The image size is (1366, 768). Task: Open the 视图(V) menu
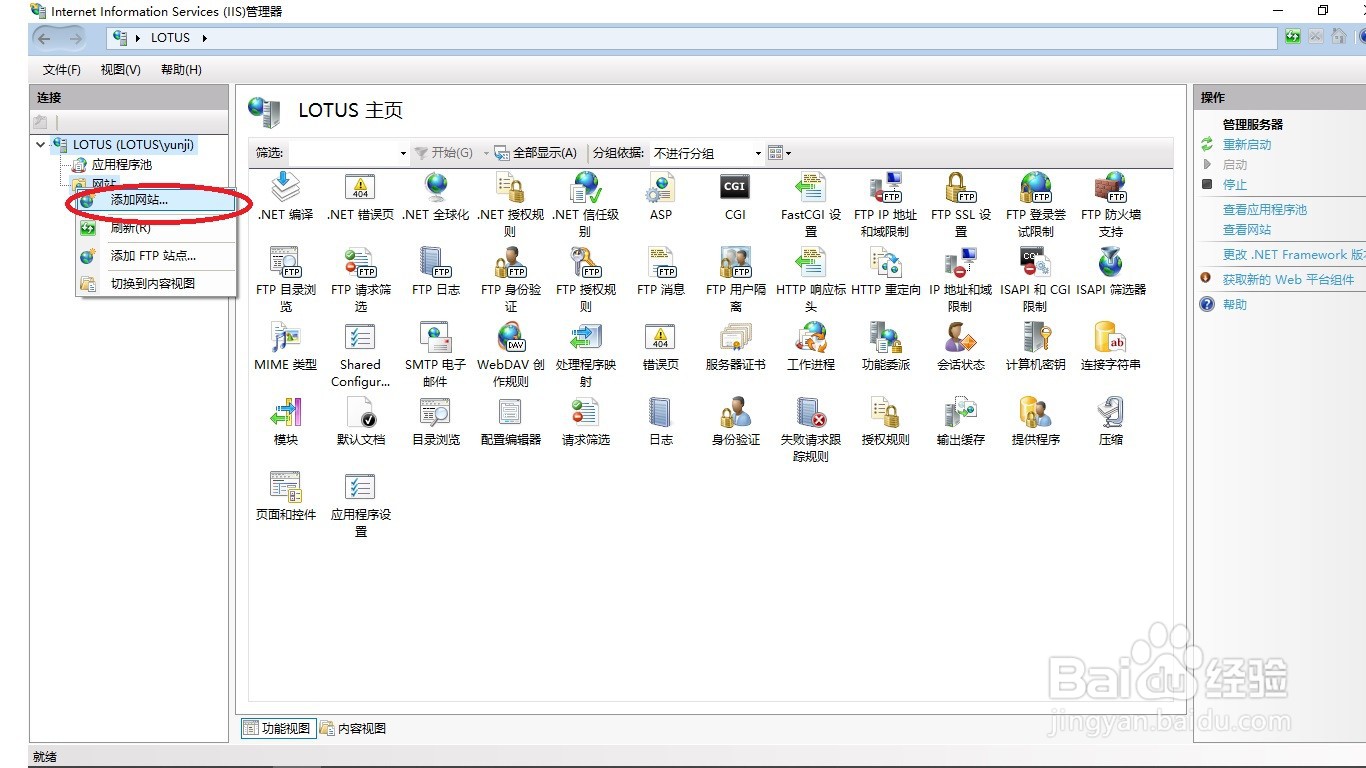click(121, 70)
